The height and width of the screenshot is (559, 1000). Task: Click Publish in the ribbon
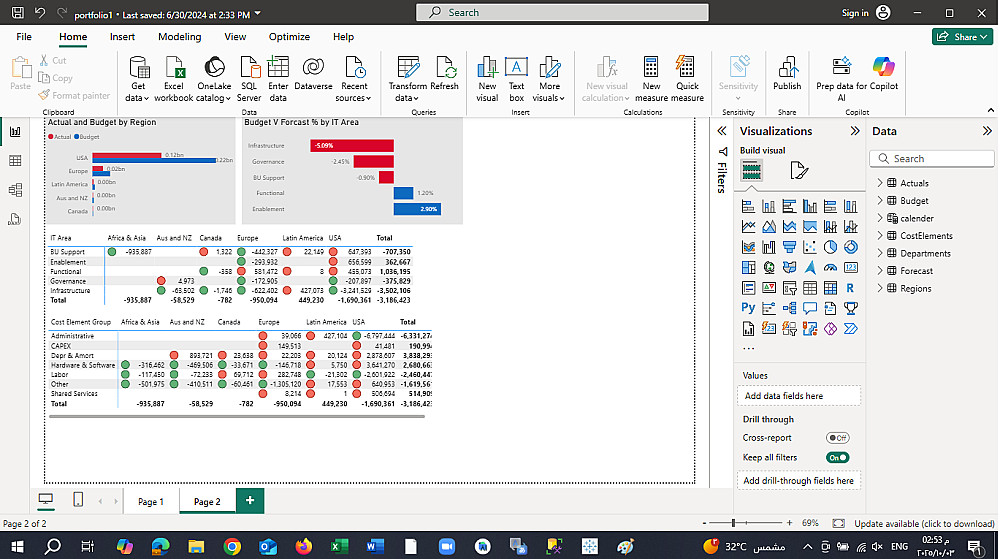click(x=787, y=73)
